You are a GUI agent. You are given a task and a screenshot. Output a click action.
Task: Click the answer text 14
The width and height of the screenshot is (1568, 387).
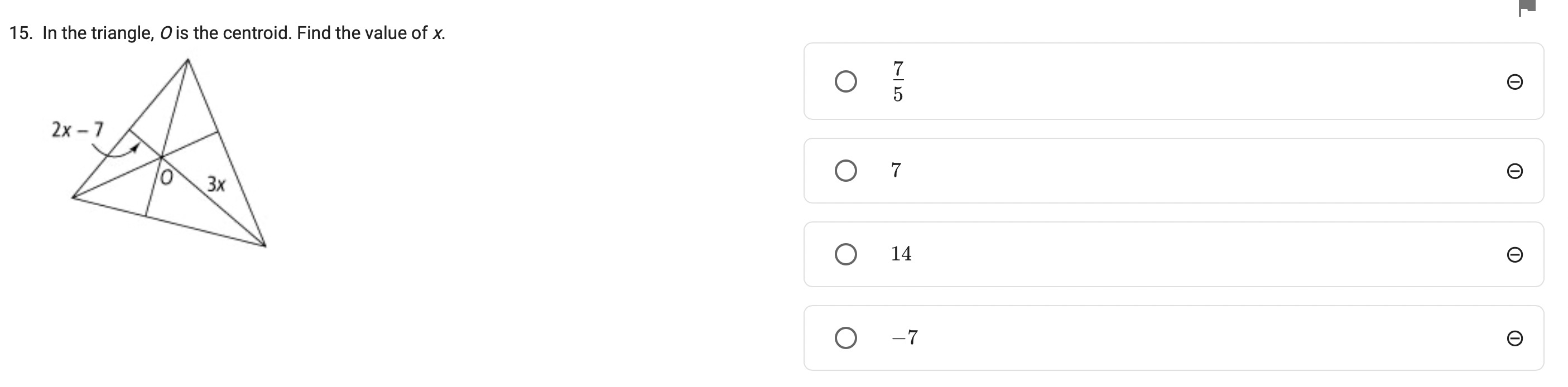(x=902, y=254)
